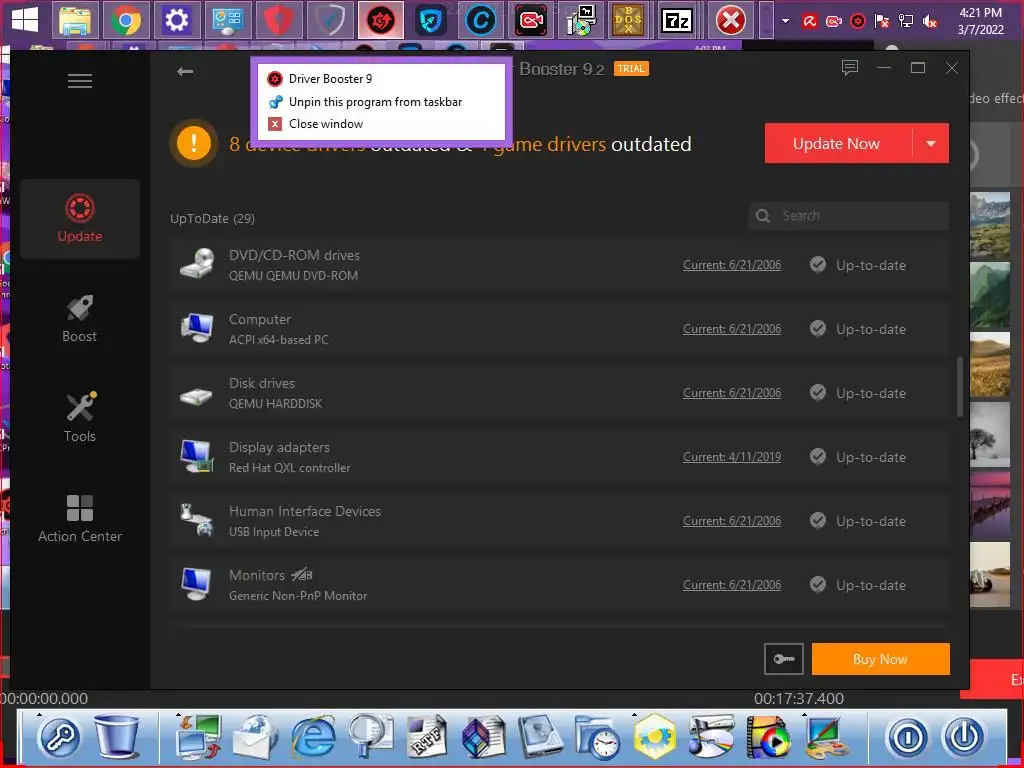Open Computer row Current: 6/21/2006 link

tap(731, 328)
